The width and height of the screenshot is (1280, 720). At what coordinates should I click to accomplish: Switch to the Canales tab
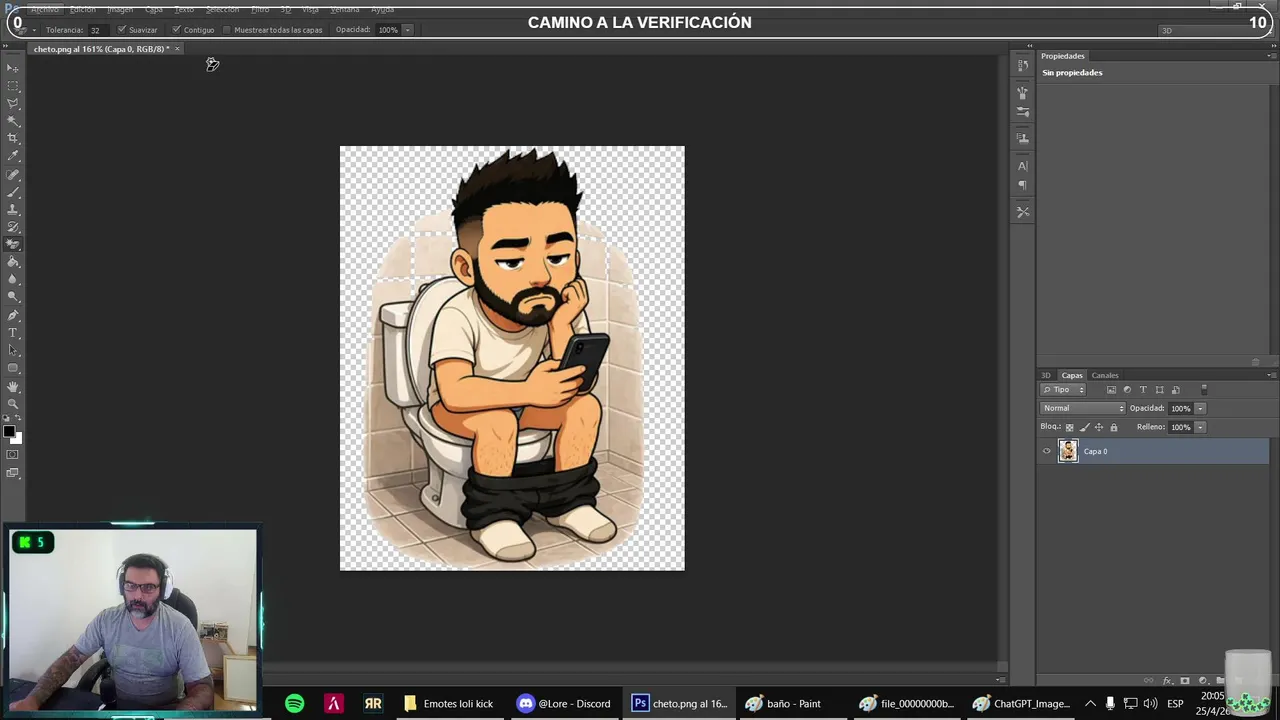[1105, 375]
